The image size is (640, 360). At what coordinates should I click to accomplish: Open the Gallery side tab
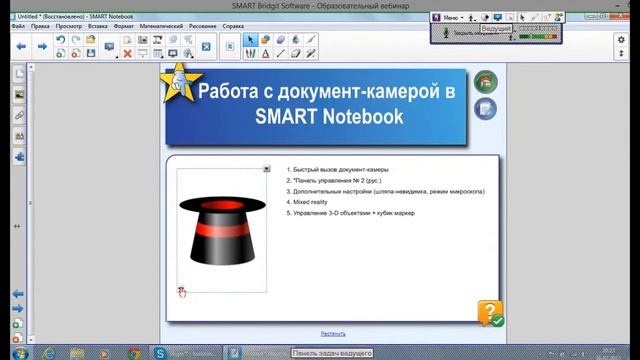[x=19, y=95]
